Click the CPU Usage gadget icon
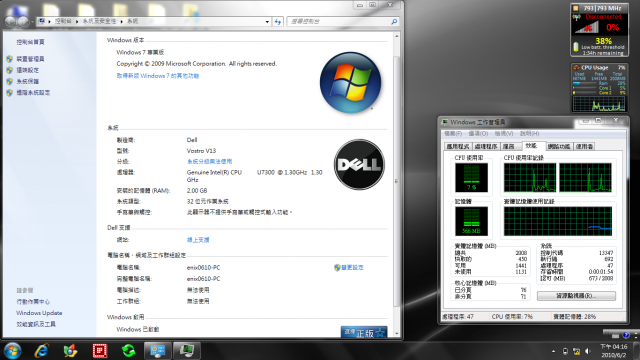This screenshot has width=640, height=360. 576,67
